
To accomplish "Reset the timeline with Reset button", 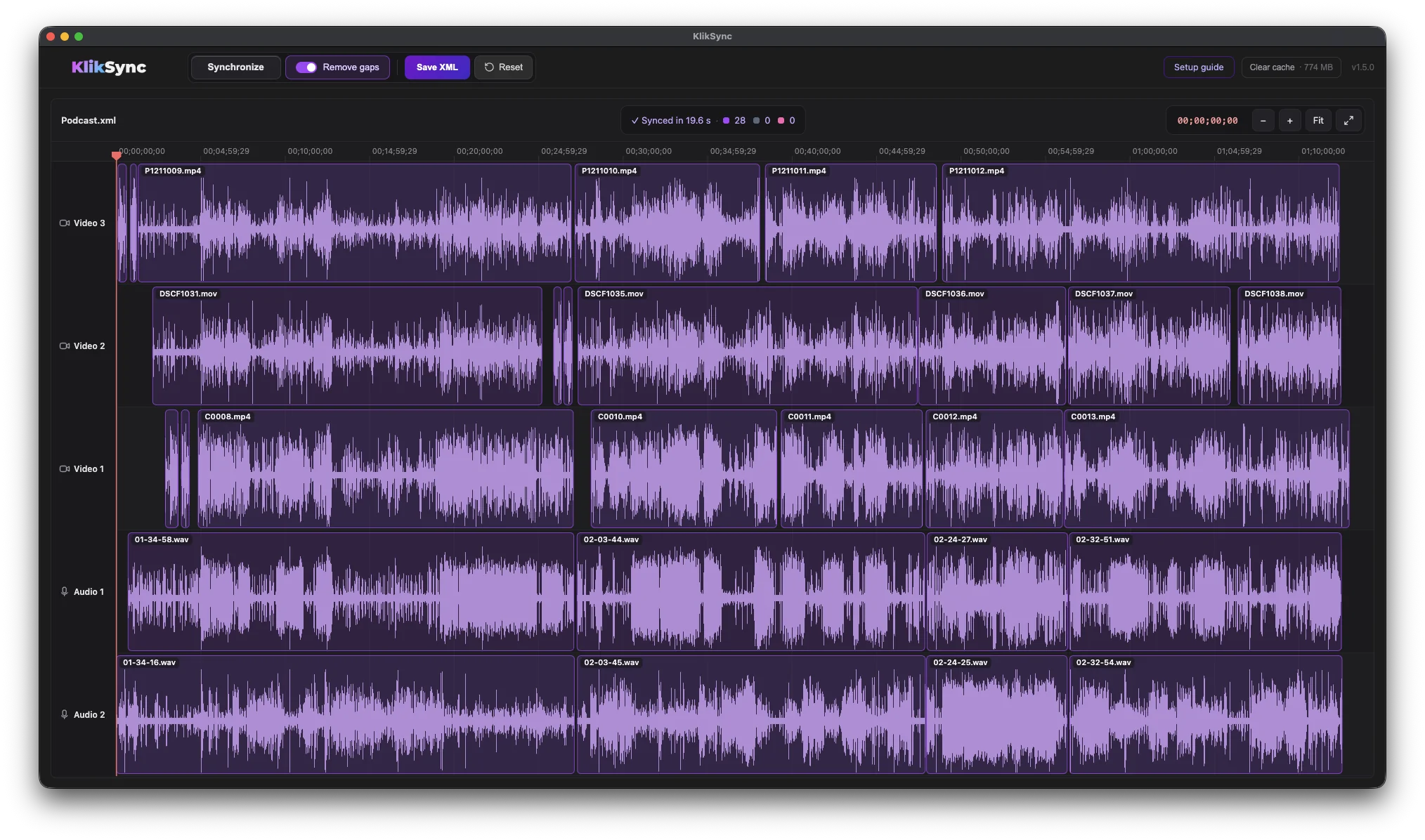I will 504,67.
